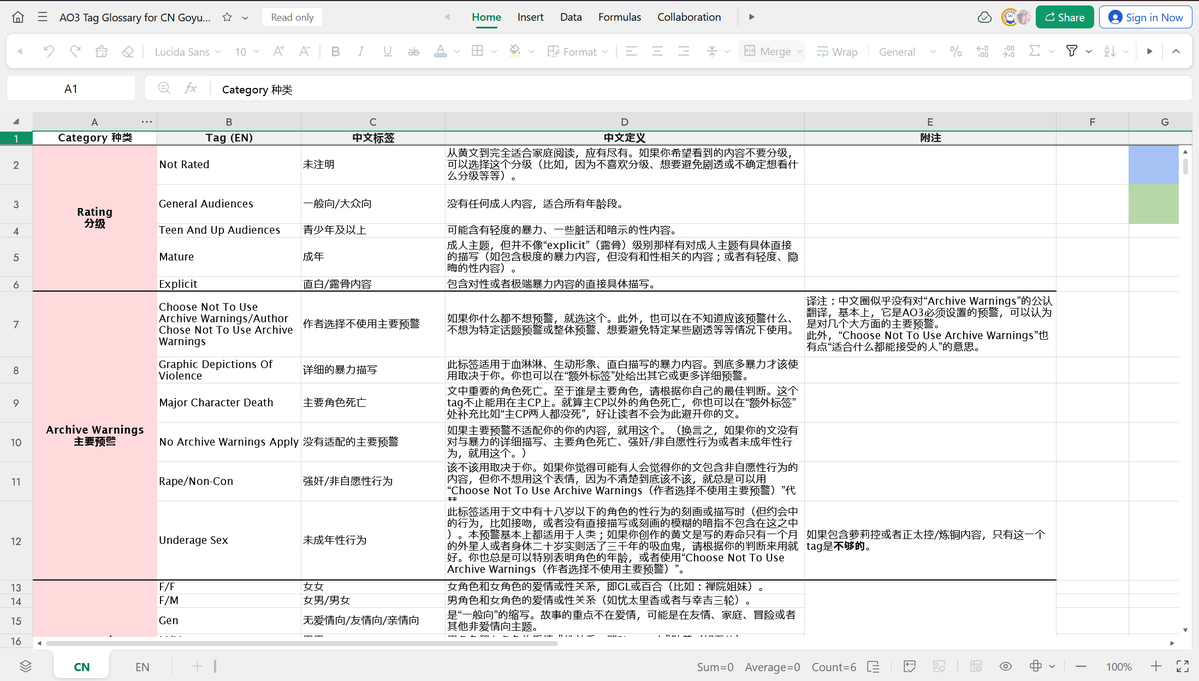The width and height of the screenshot is (1199, 681).
Task: Click the Mature cell
Action: click(x=229, y=257)
